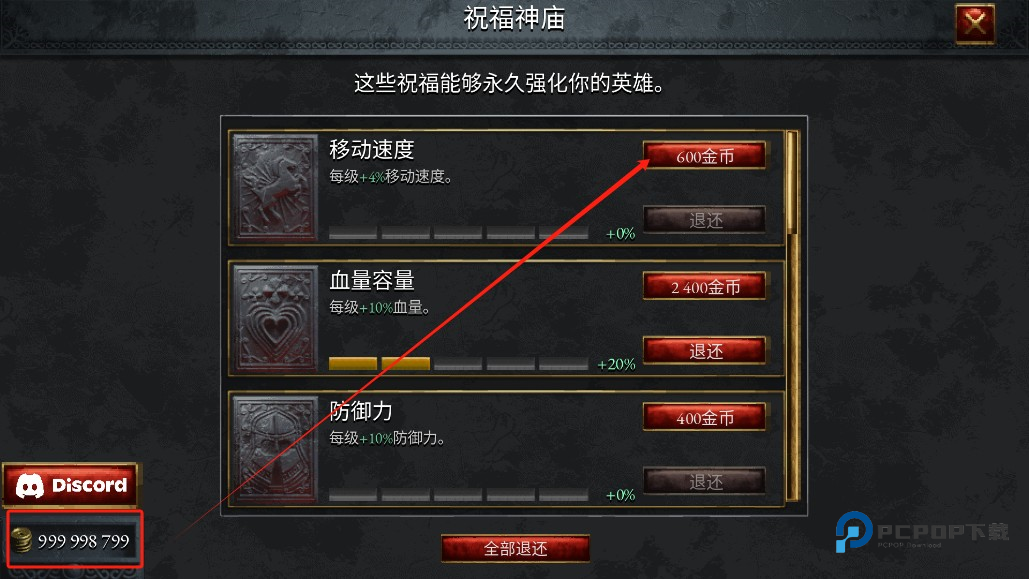Click the heart health capacity icon
Viewport: 1029px width, 579px height.
tap(276, 318)
